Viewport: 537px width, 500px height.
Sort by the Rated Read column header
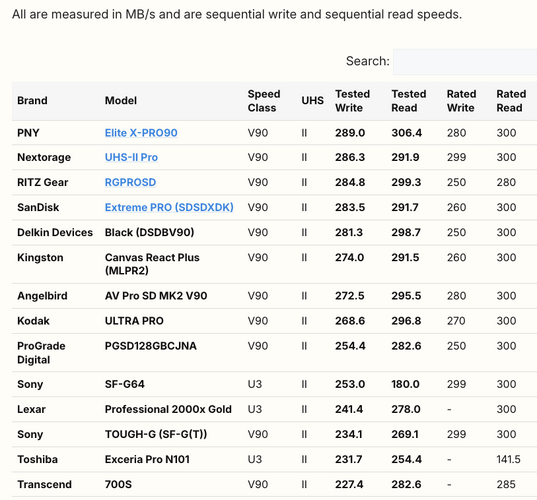point(511,101)
